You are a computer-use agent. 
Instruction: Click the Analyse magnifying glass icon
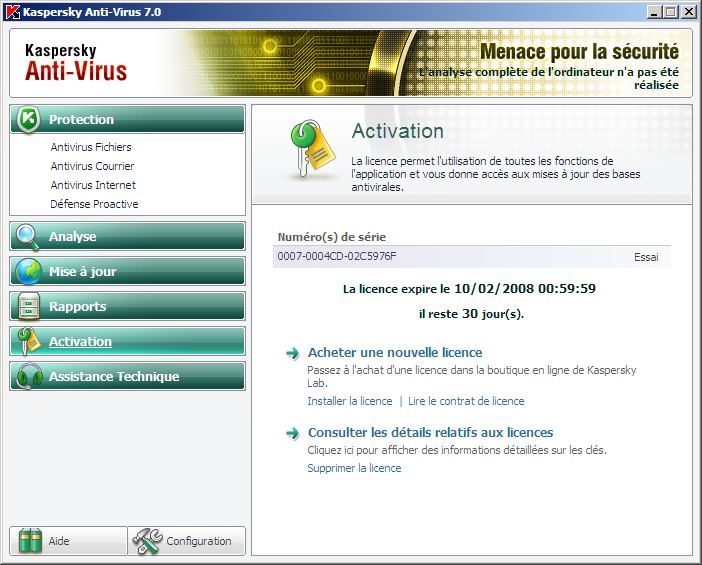pos(29,237)
